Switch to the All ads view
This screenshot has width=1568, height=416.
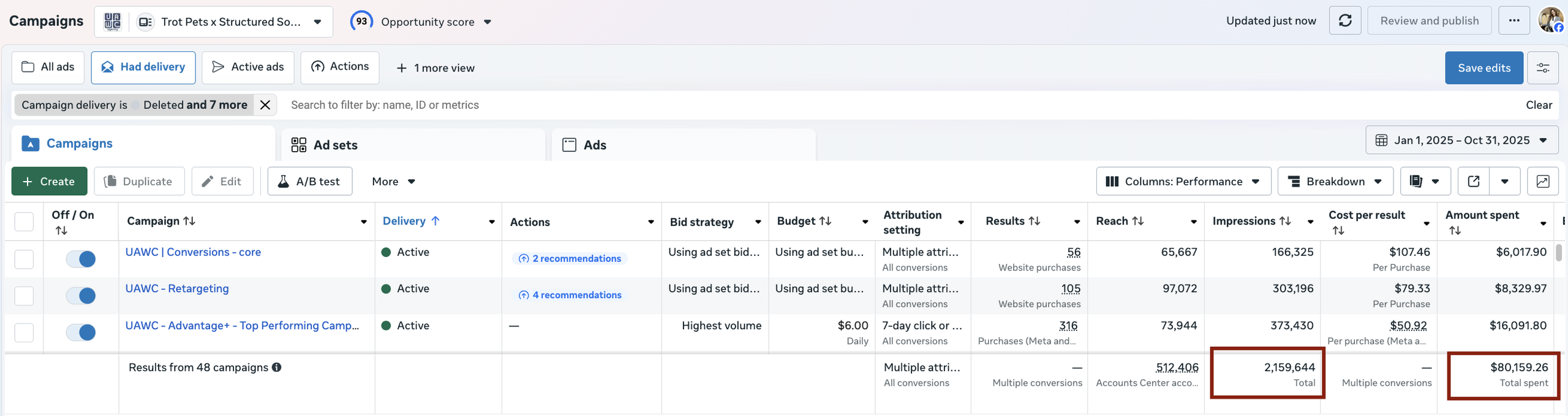pyautogui.click(x=48, y=67)
